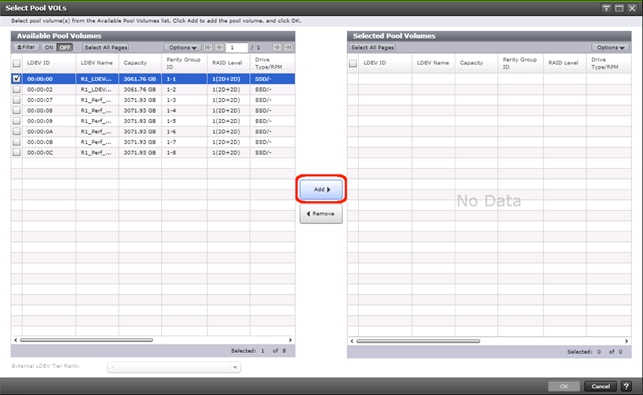Image resolution: width=643 pixels, height=395 pixels.
Task: Open Options dropdown in Selected Pool Volumes
Action: coord(610,48)
